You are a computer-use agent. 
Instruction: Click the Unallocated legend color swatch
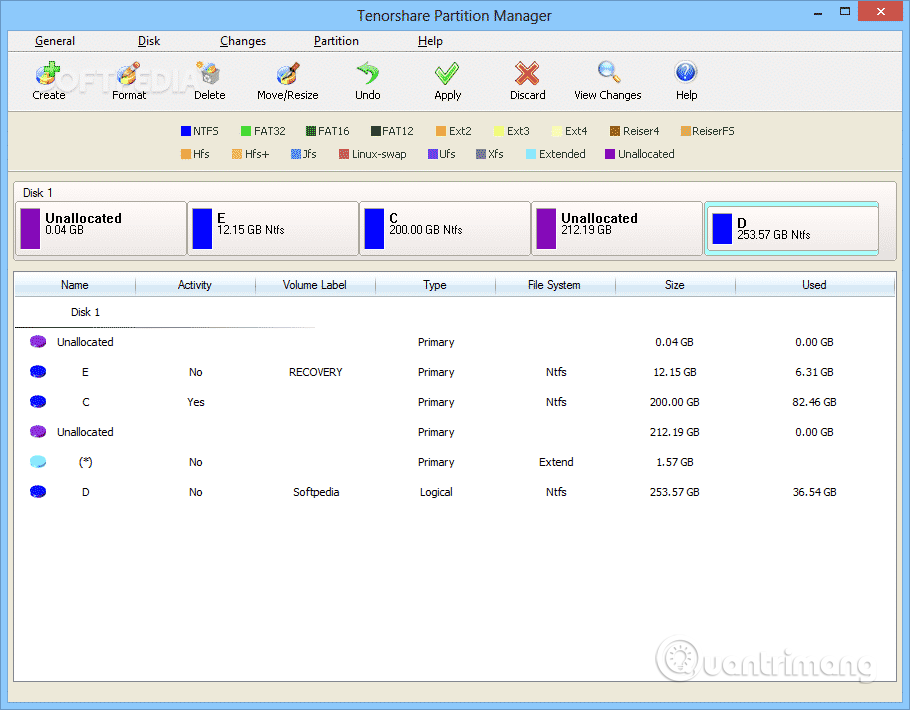pyautogui.click(x=609, y=154)
